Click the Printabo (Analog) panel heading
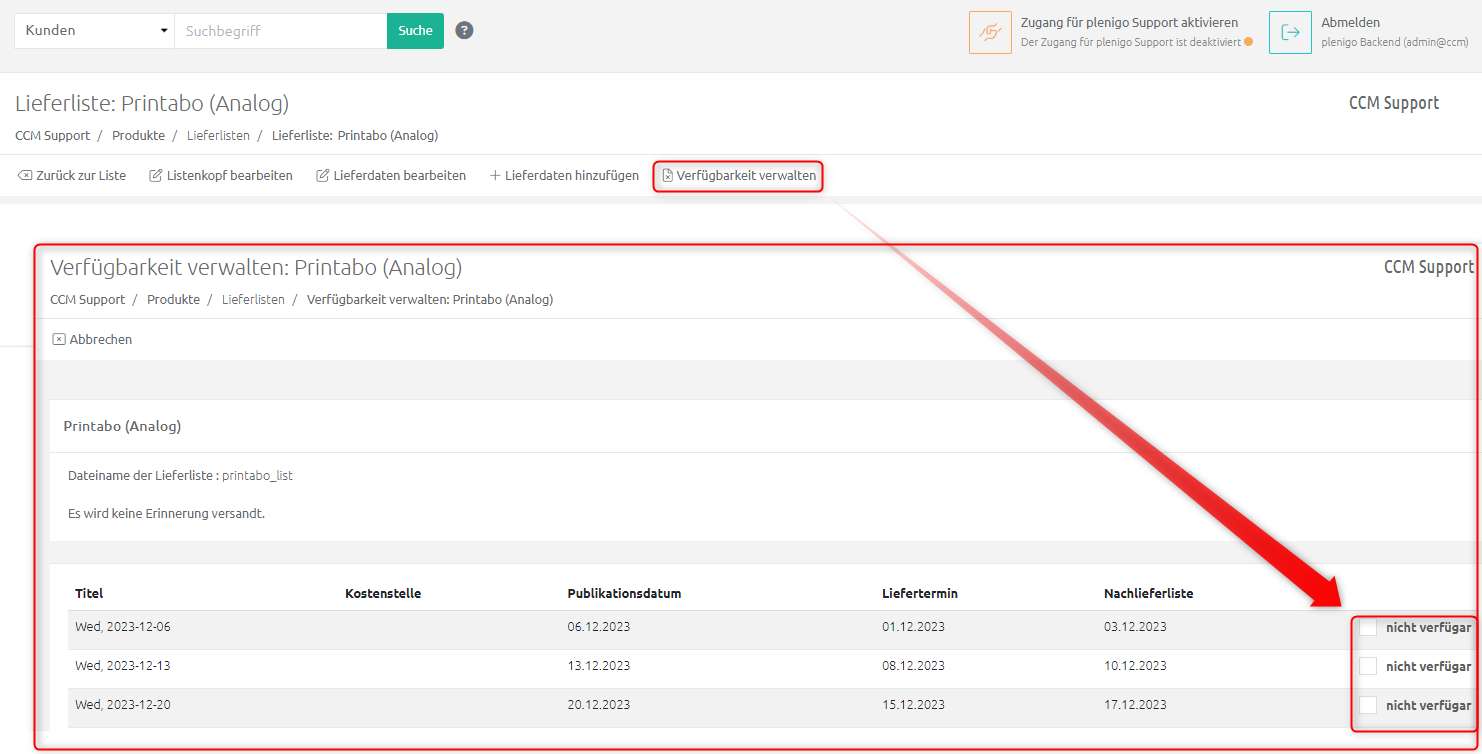This screenshot has height=754, width=1482. point(122,426)
